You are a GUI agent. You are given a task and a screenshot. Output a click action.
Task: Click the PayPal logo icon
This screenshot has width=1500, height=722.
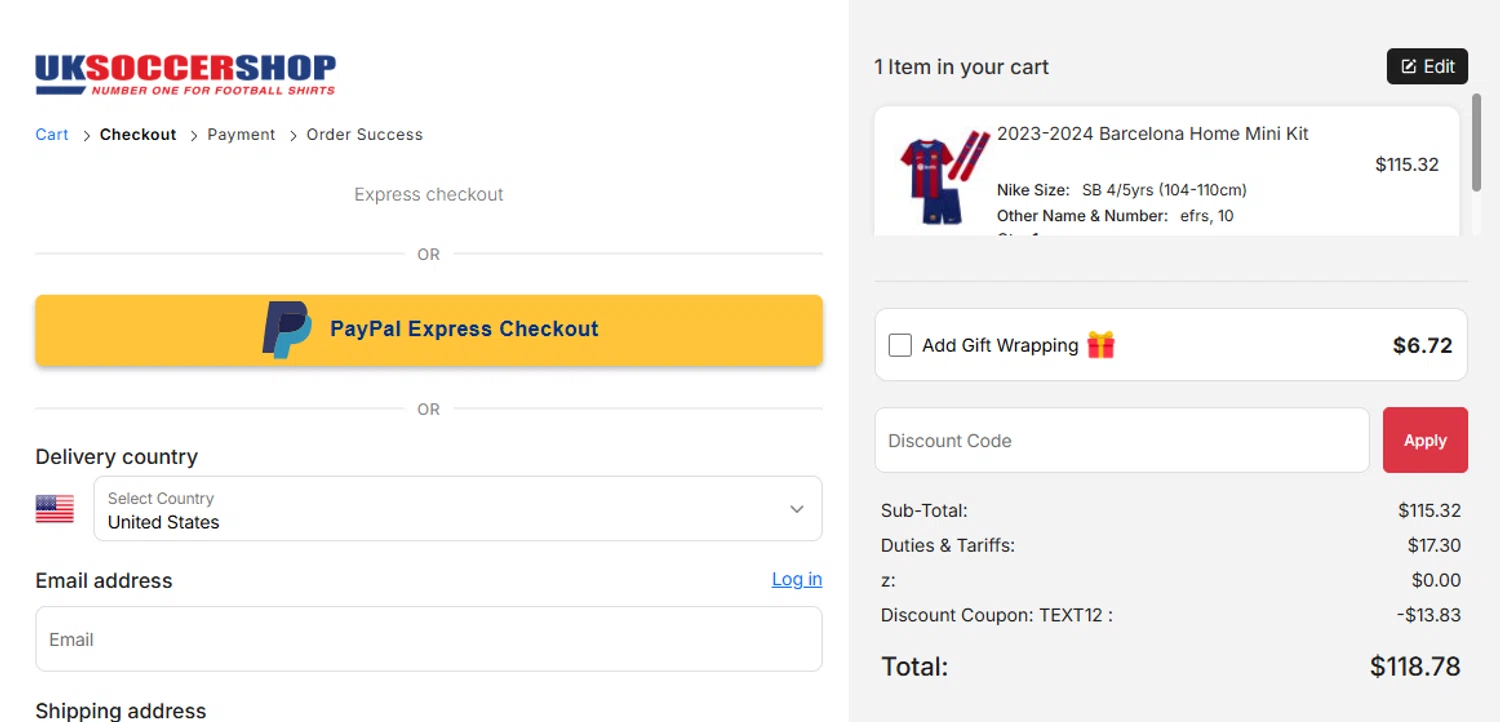[287, 329]
